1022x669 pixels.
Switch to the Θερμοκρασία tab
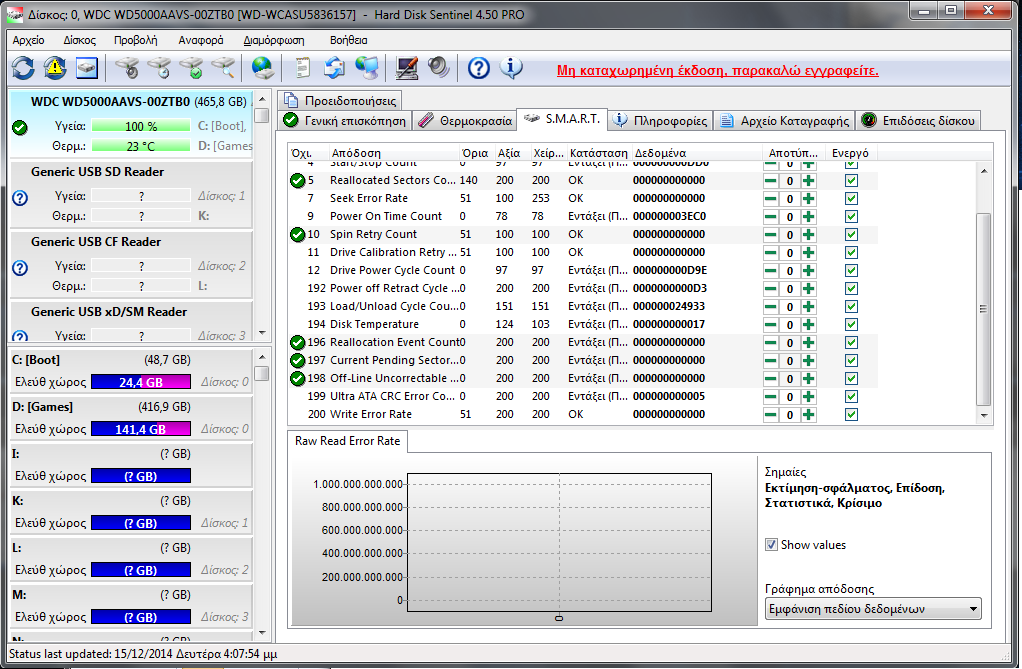pyautogui.click(x=465, y=121)
